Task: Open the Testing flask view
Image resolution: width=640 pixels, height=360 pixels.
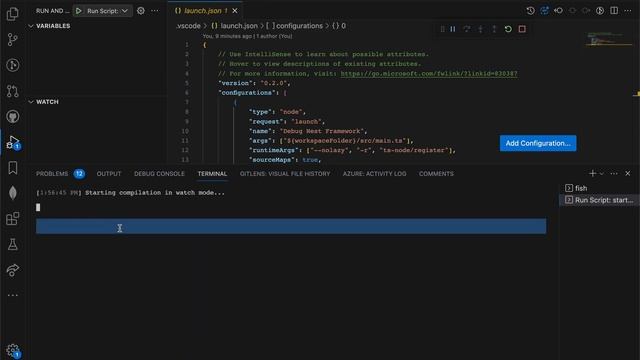Action: [x=13, y=244]
